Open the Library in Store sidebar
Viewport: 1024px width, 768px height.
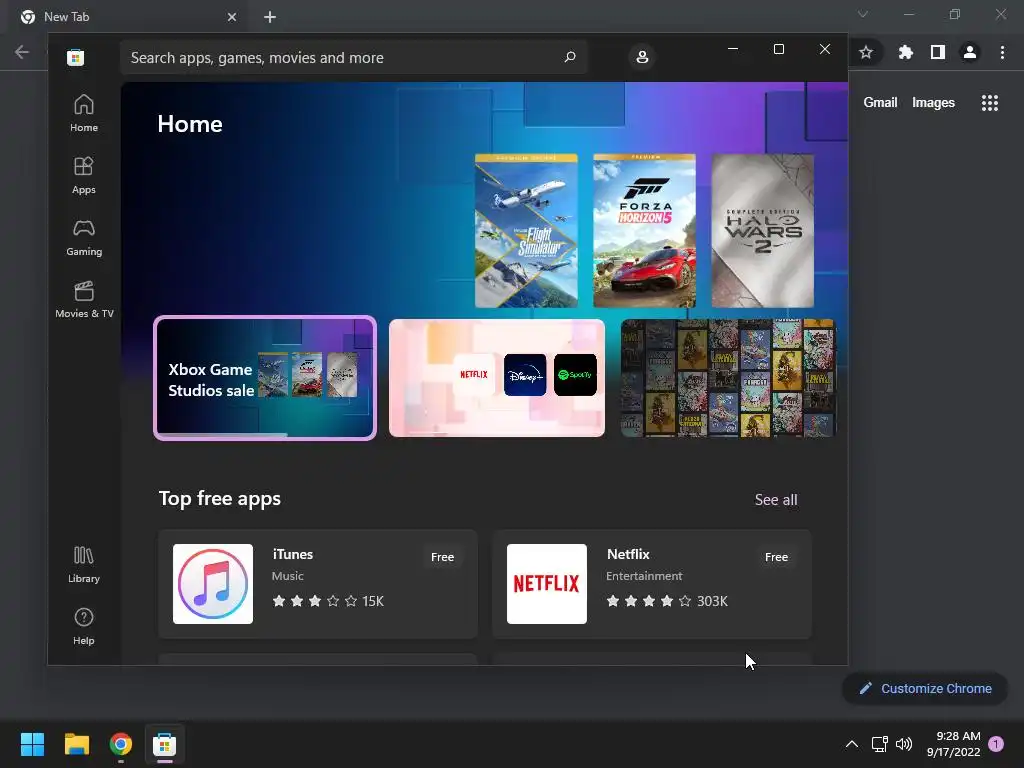click(x=84, y=565)
